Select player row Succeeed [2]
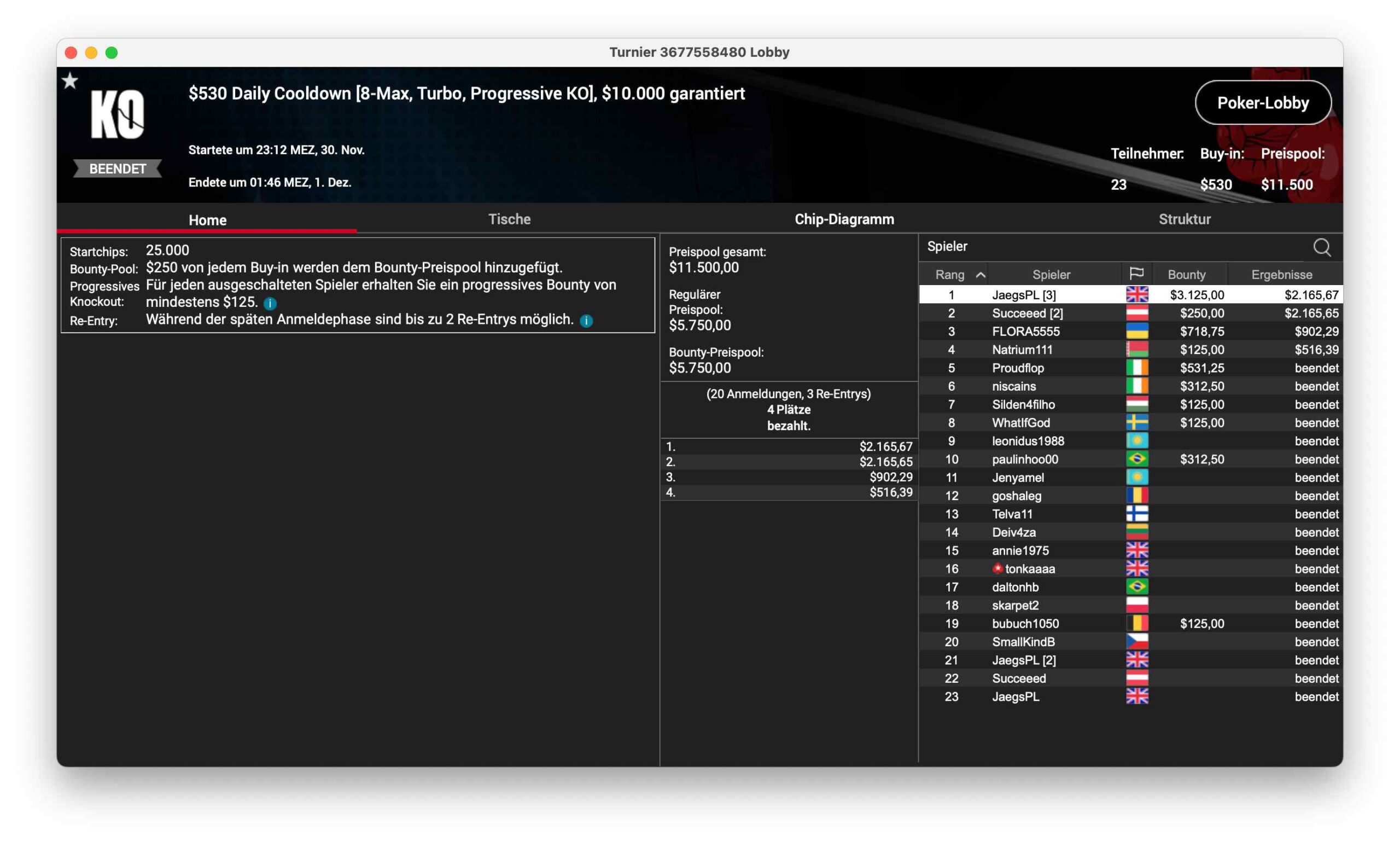This screenshot has height=842, width=1400. (x=1027, y=313)
